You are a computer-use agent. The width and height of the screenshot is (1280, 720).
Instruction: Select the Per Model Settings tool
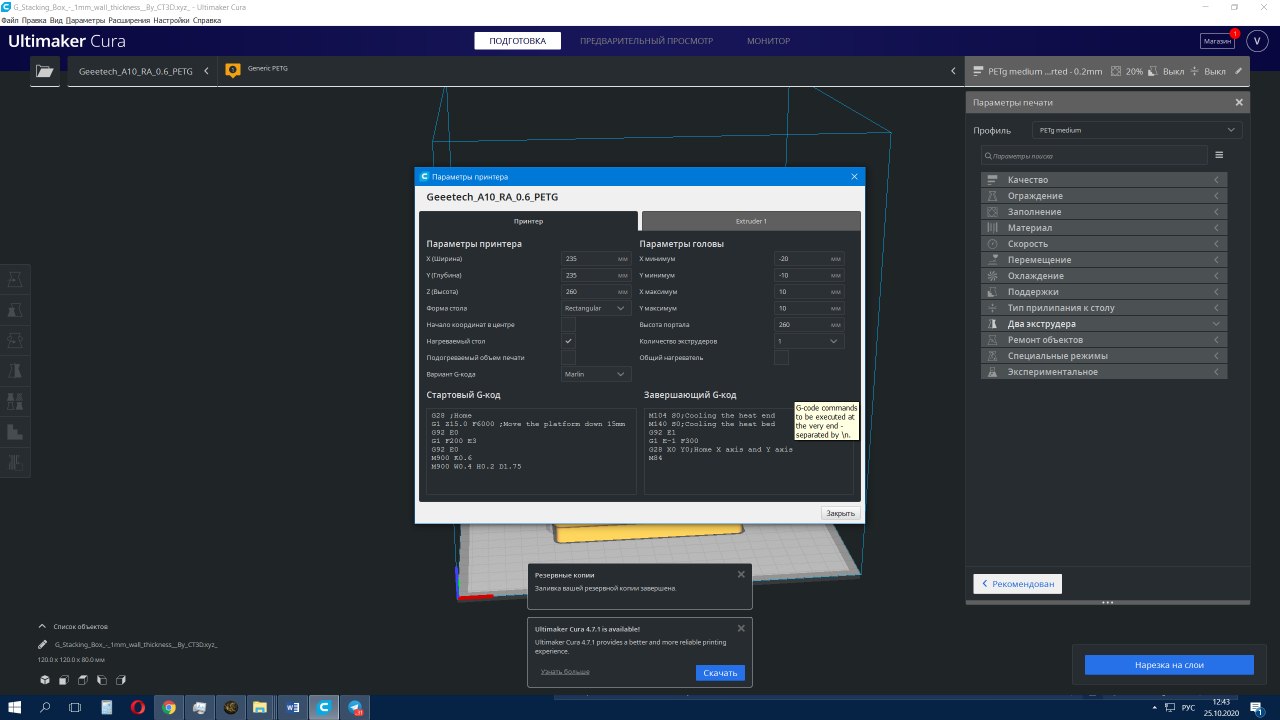(x=15, y=402)
